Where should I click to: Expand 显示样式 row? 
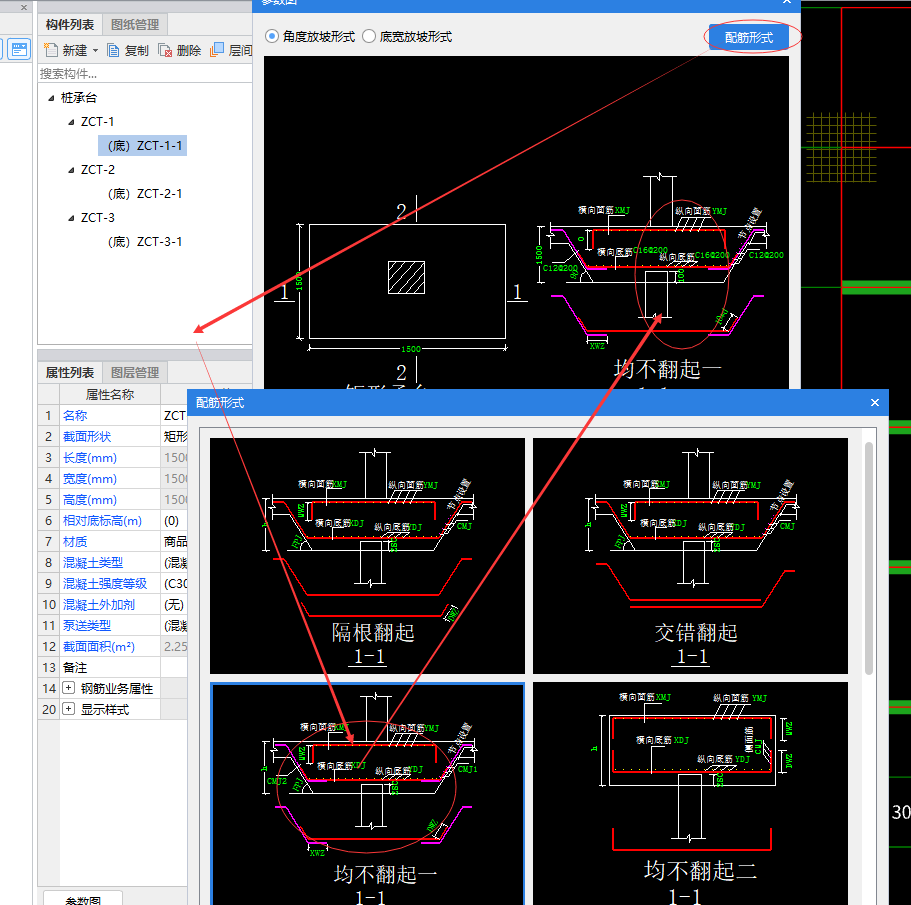[69, 709]
